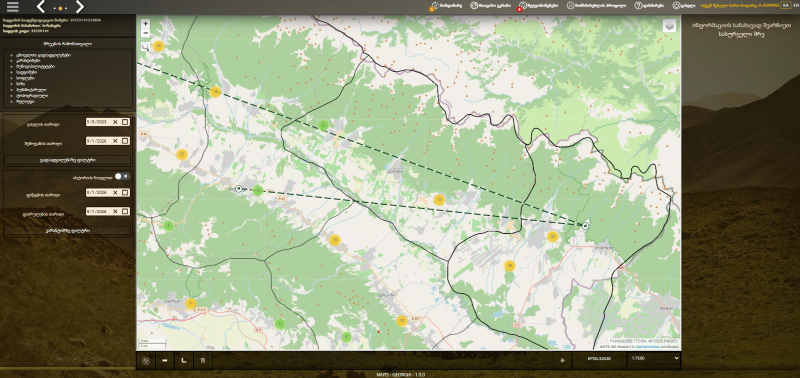Select the polygon drawing tool in bottom toolbar

(146, 361)
